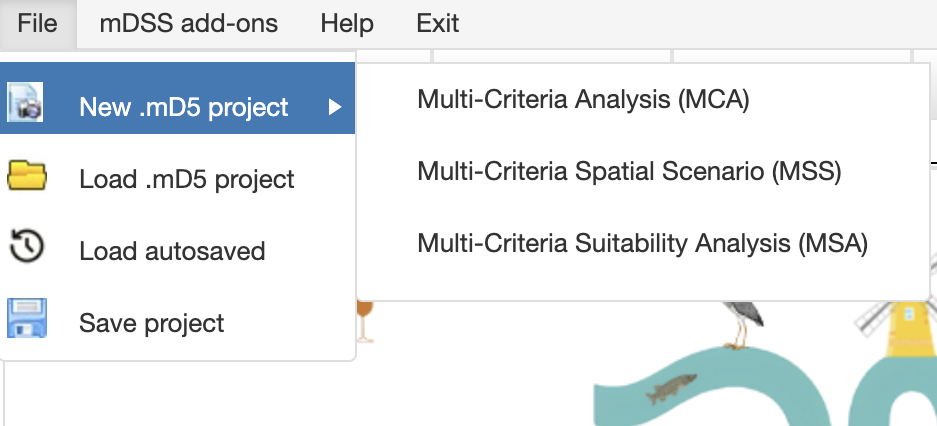The image size is (937, 426).
Task: Select the Save project entry
Action: [177, 323]
